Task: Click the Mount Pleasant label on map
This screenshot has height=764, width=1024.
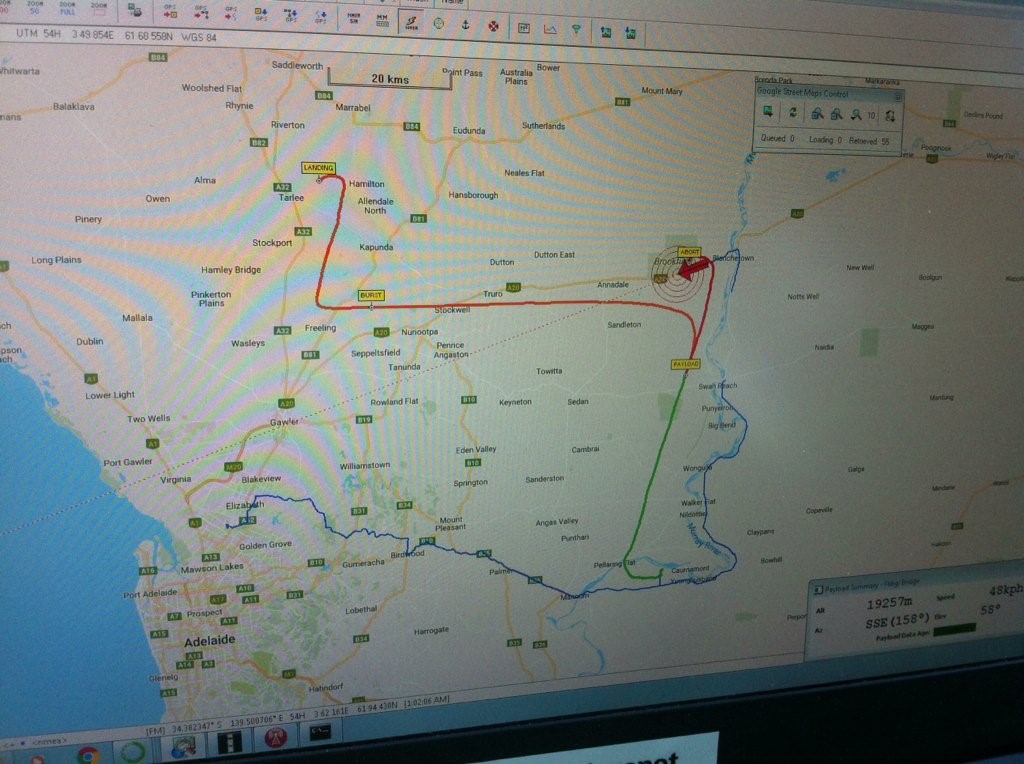Action: coord(451,524)
